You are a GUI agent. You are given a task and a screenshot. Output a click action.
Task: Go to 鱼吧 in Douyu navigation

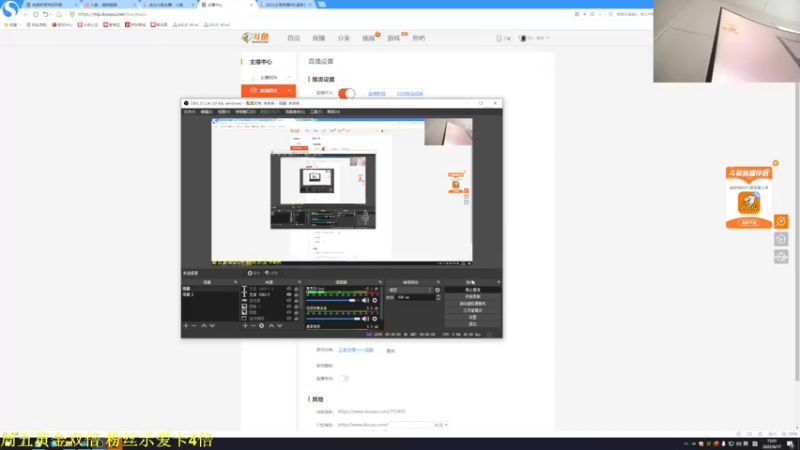[418, 38]
